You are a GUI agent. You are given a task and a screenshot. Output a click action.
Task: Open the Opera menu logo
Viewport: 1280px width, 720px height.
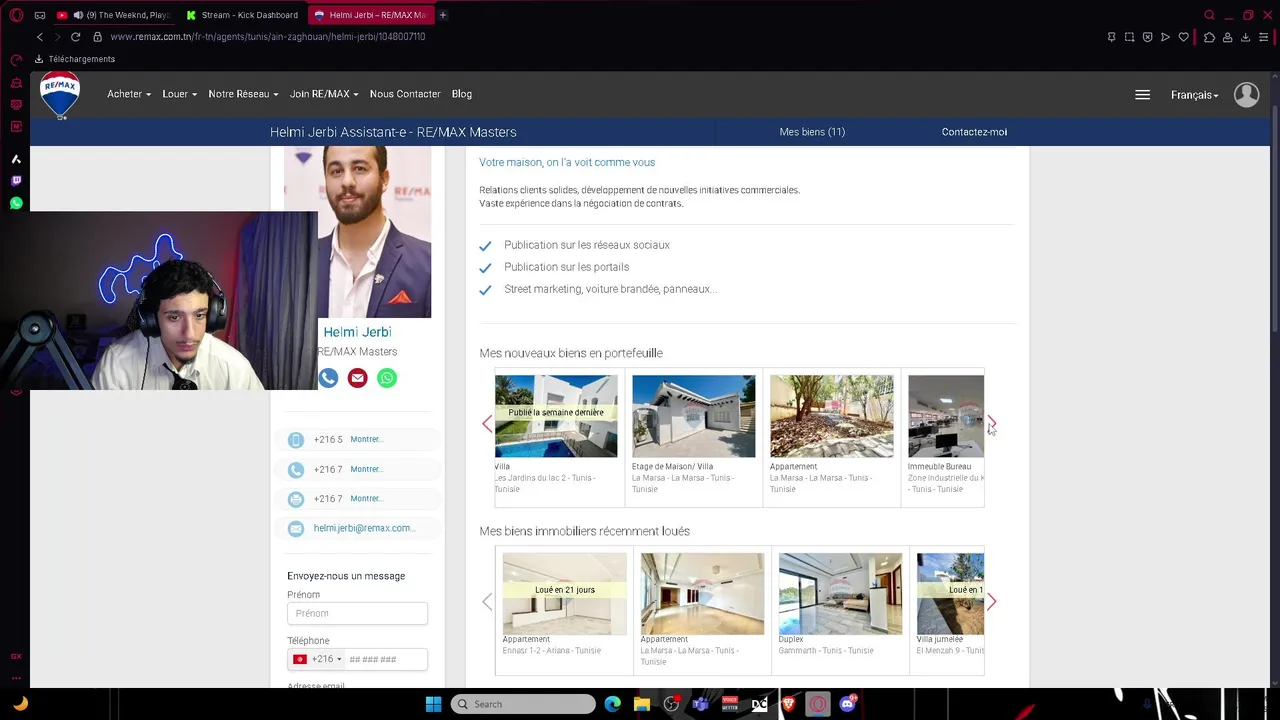[16, 15]
